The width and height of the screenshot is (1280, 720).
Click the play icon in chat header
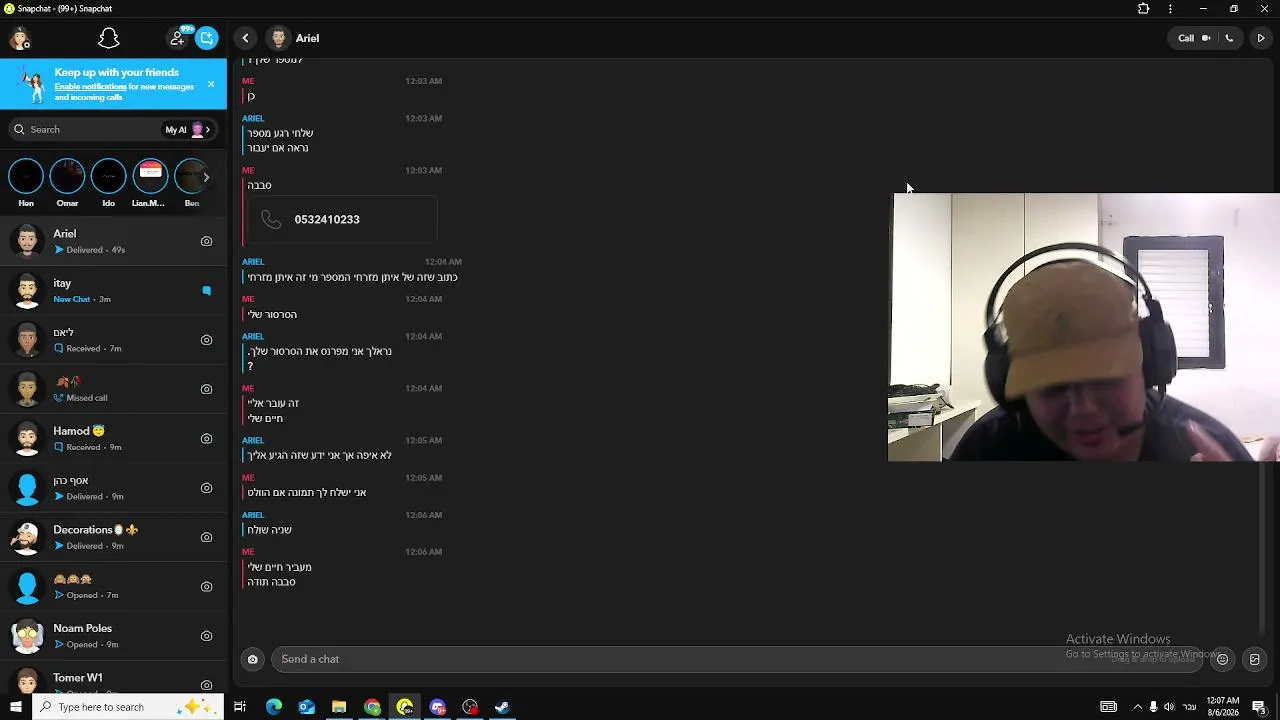coord(1261,38)
